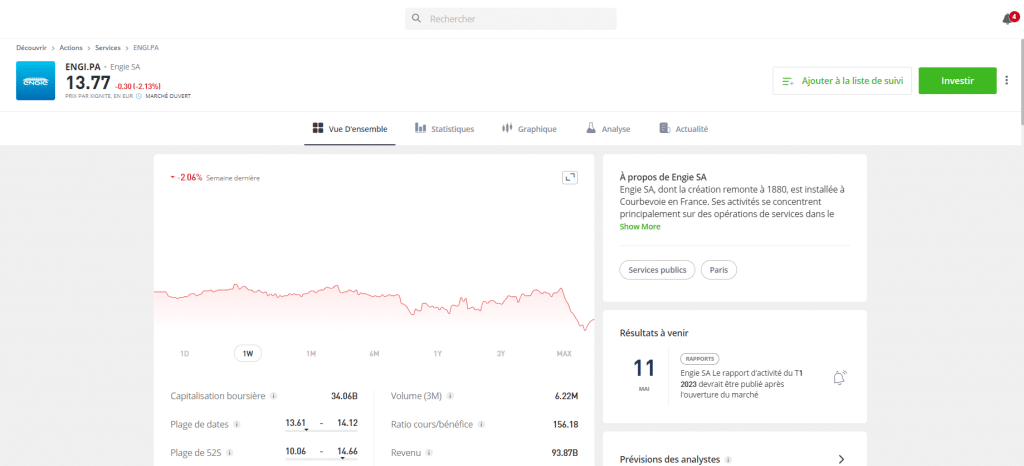Expand company description with Show More

coord(640,227)
